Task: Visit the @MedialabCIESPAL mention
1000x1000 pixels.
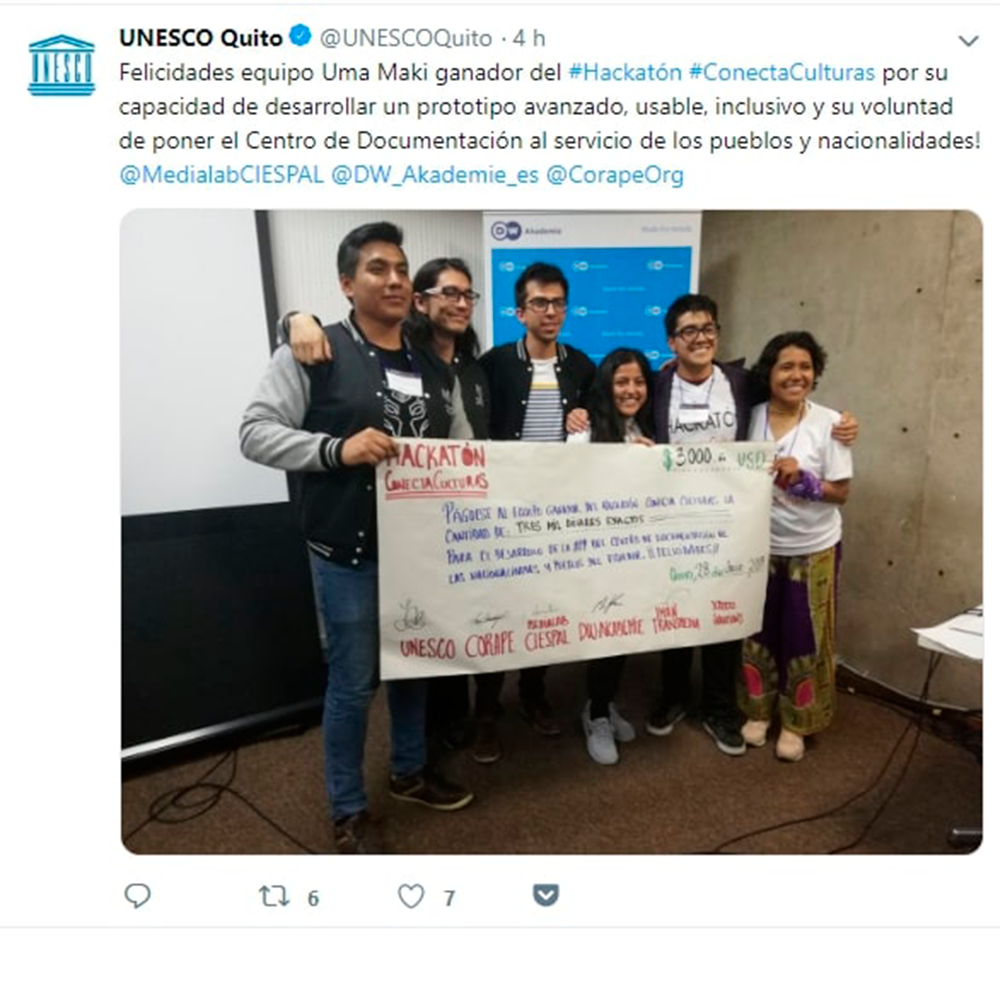Action: pos(221,175)
